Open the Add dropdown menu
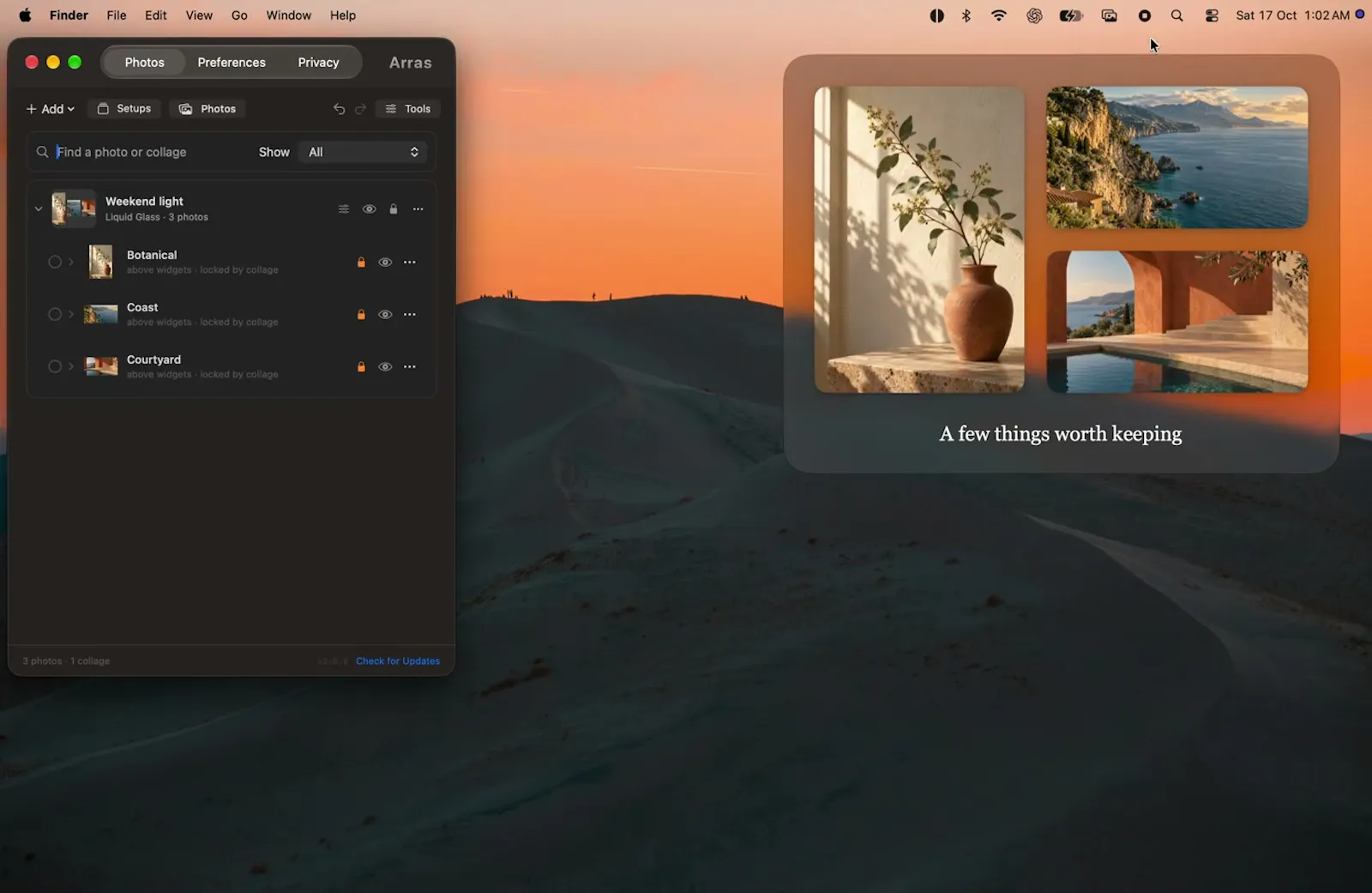The height and width of the screenshot is (893, 1372). (x=51, y=109)
